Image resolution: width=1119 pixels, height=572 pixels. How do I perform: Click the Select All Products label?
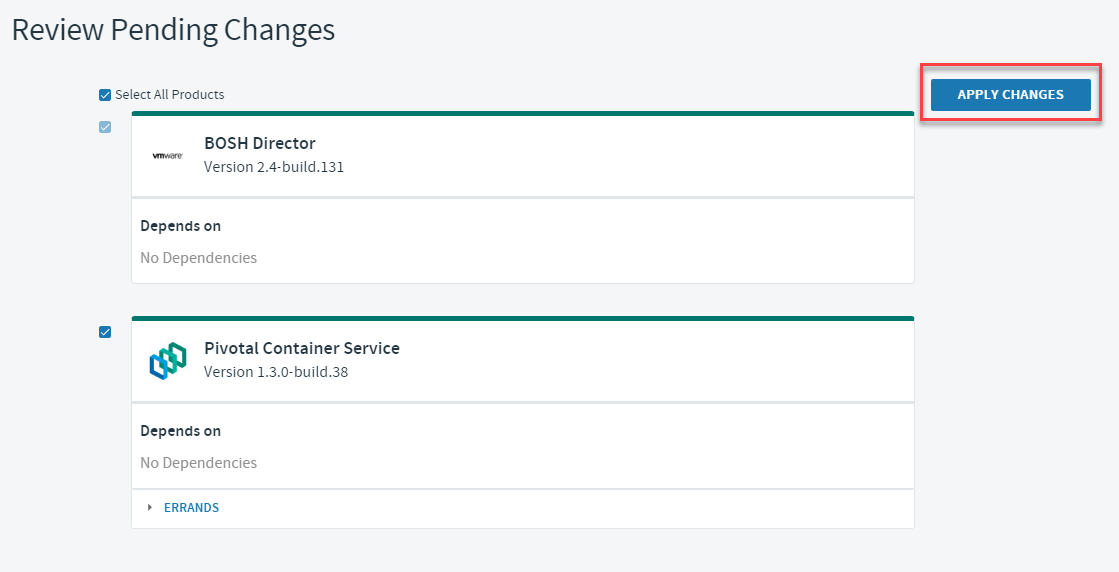[170, 95]
